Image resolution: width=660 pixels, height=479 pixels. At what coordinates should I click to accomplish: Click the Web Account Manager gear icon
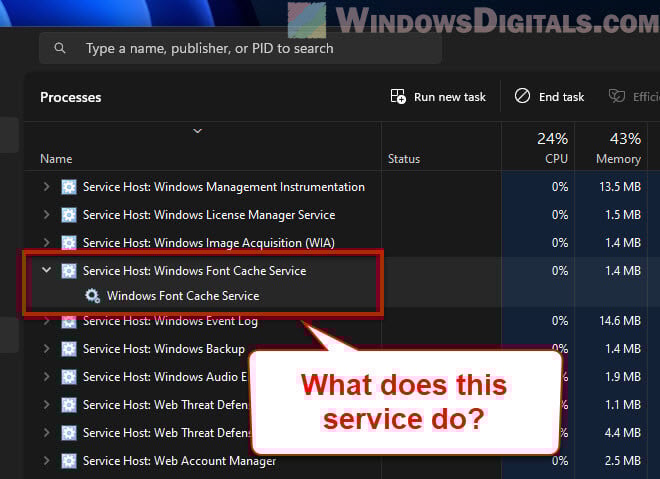coord(69,460)
